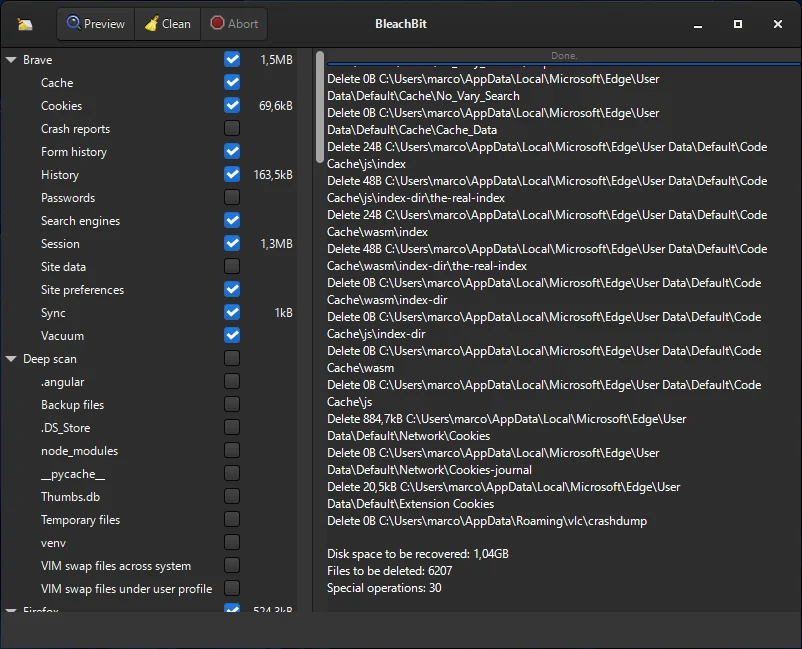Enable the .angular checkbox
Screen dimensions: 802x649
coord(232,382)
